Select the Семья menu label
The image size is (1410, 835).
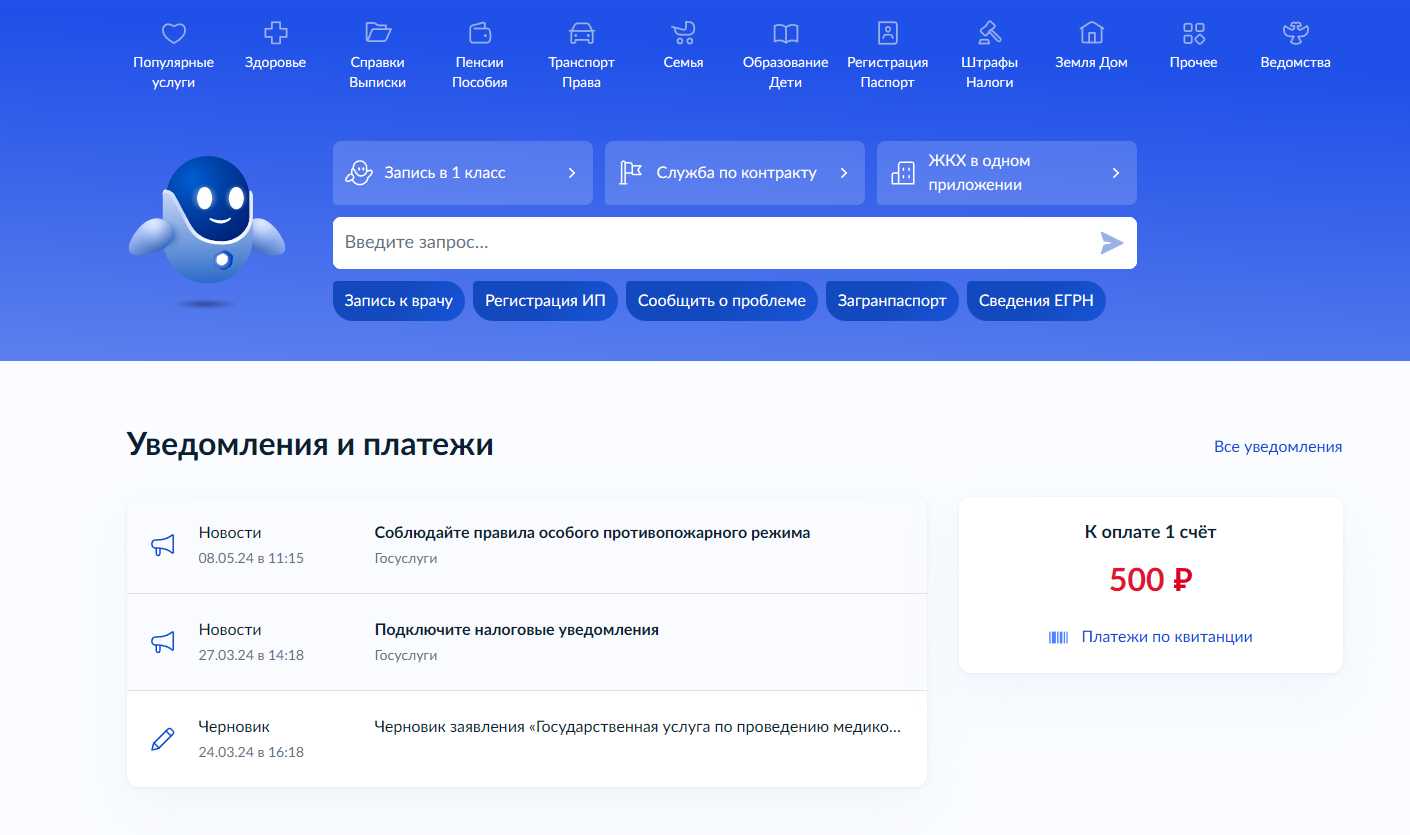(683, 62)
